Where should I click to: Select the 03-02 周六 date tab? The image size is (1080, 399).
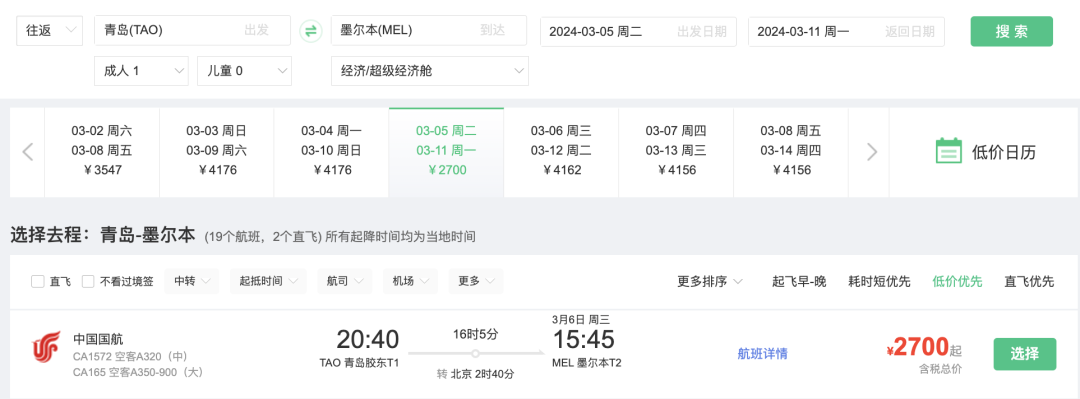102,151
